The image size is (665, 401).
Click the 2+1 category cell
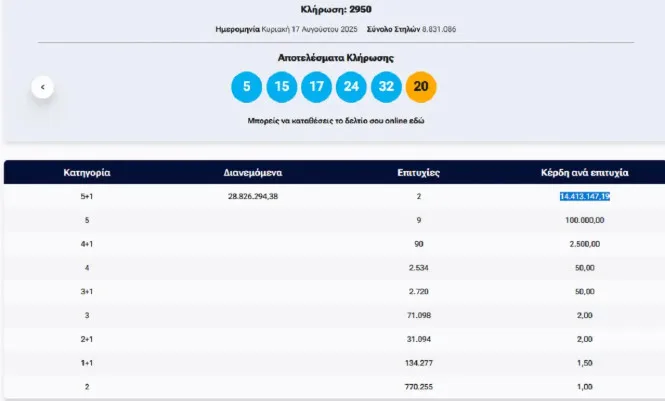point(87,339)
